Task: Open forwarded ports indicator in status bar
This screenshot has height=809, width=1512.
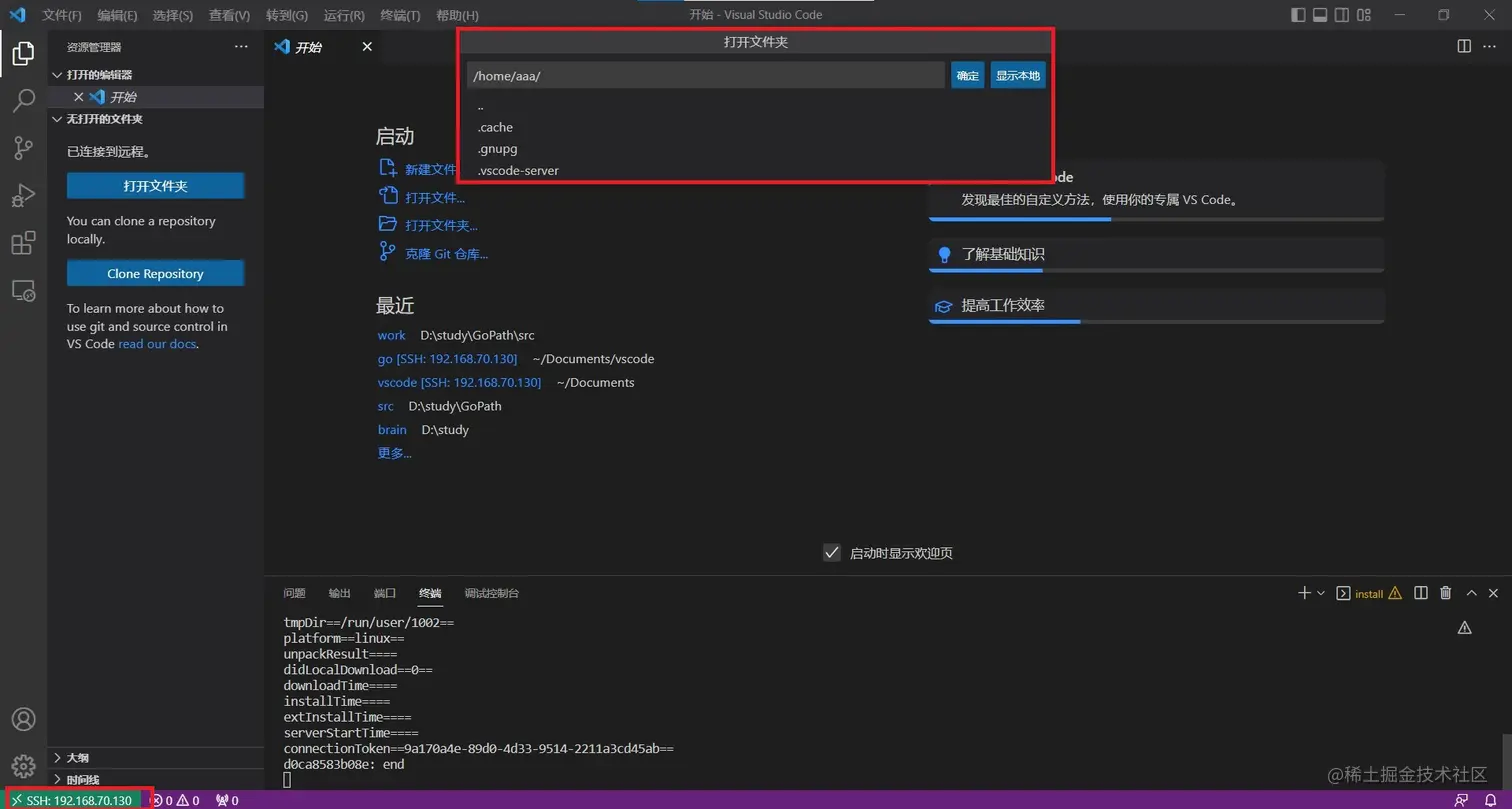Action: 227,800
